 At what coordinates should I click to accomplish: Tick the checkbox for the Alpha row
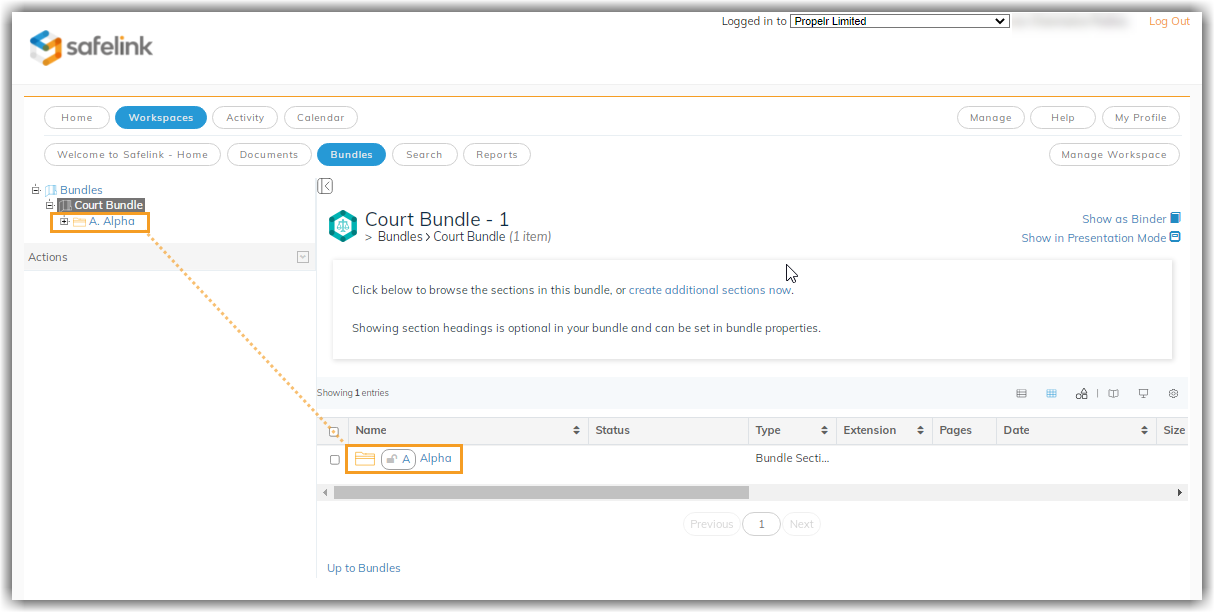[335, 460]
